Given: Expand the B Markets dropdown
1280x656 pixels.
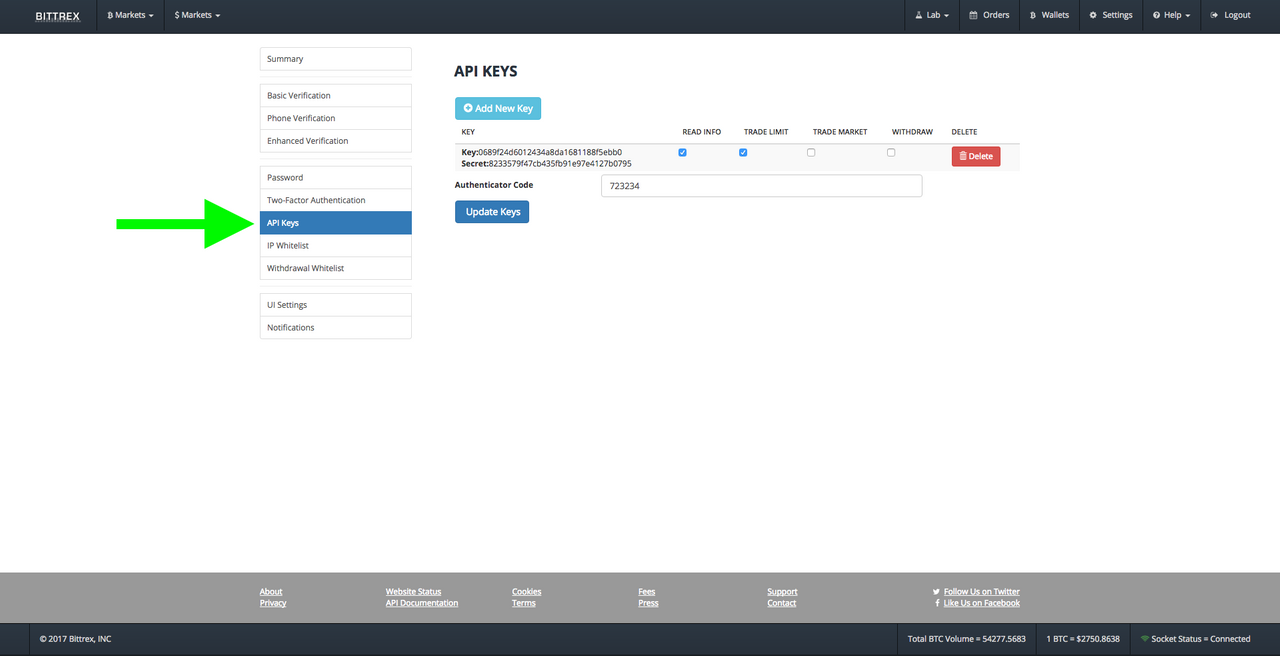Looking at the screenshot, I should pyautogui.click(x=129, y=15).
